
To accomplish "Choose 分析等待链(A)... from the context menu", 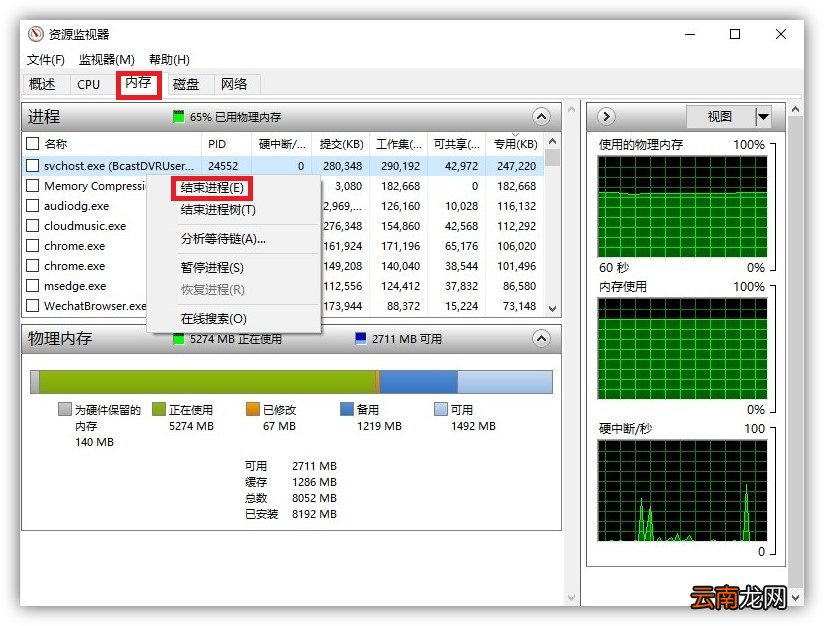I will [x=223, y=239].
